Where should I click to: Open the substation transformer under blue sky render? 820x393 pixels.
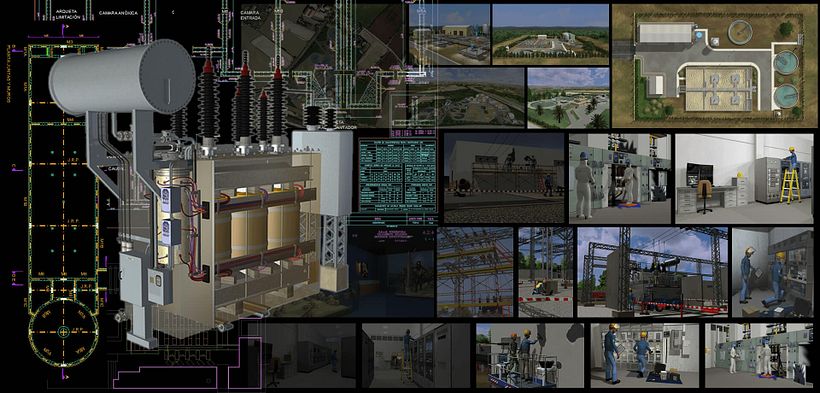coord(653,272)
